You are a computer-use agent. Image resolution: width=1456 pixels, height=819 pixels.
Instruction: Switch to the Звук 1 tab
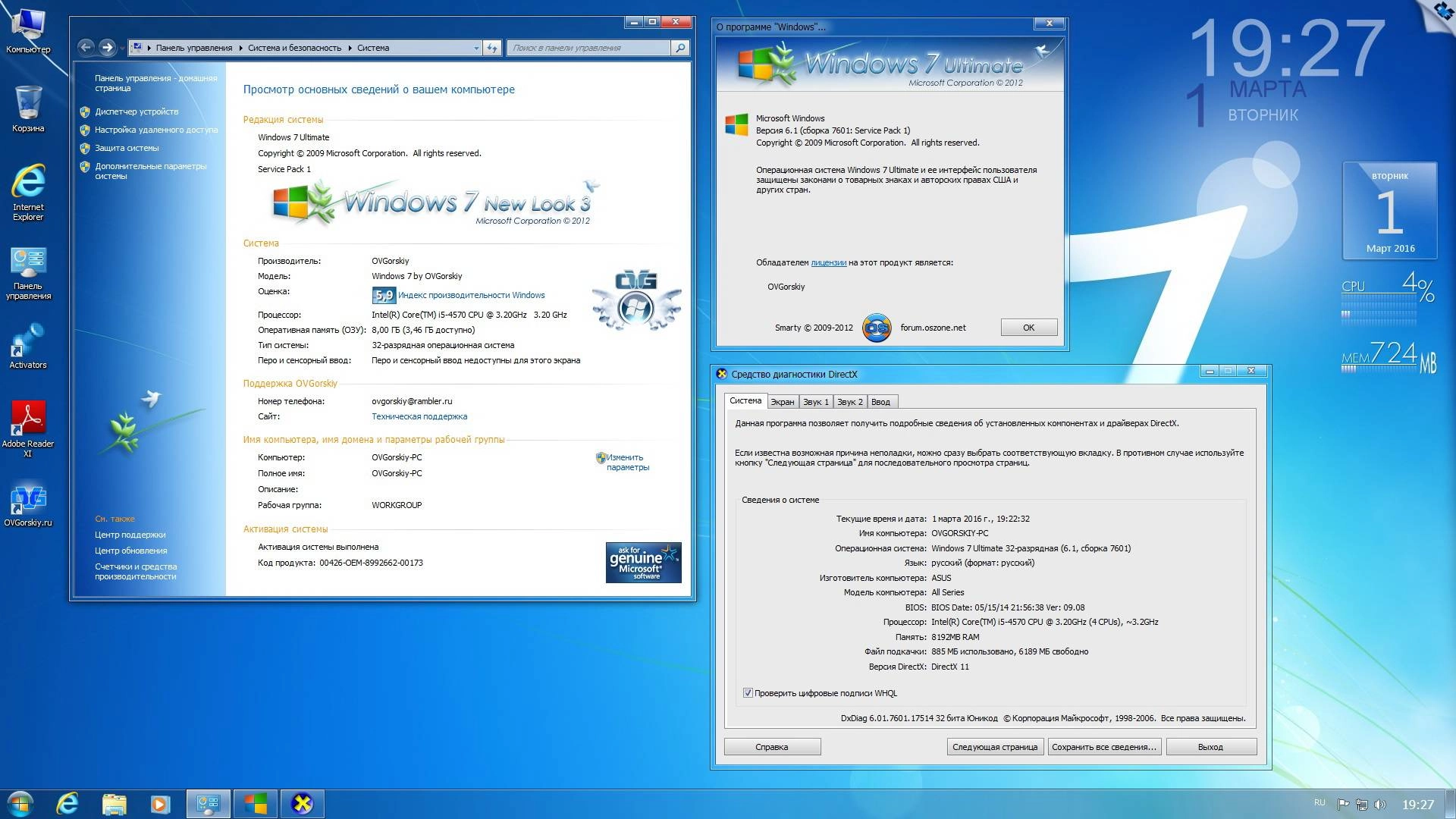click(815, 401)
